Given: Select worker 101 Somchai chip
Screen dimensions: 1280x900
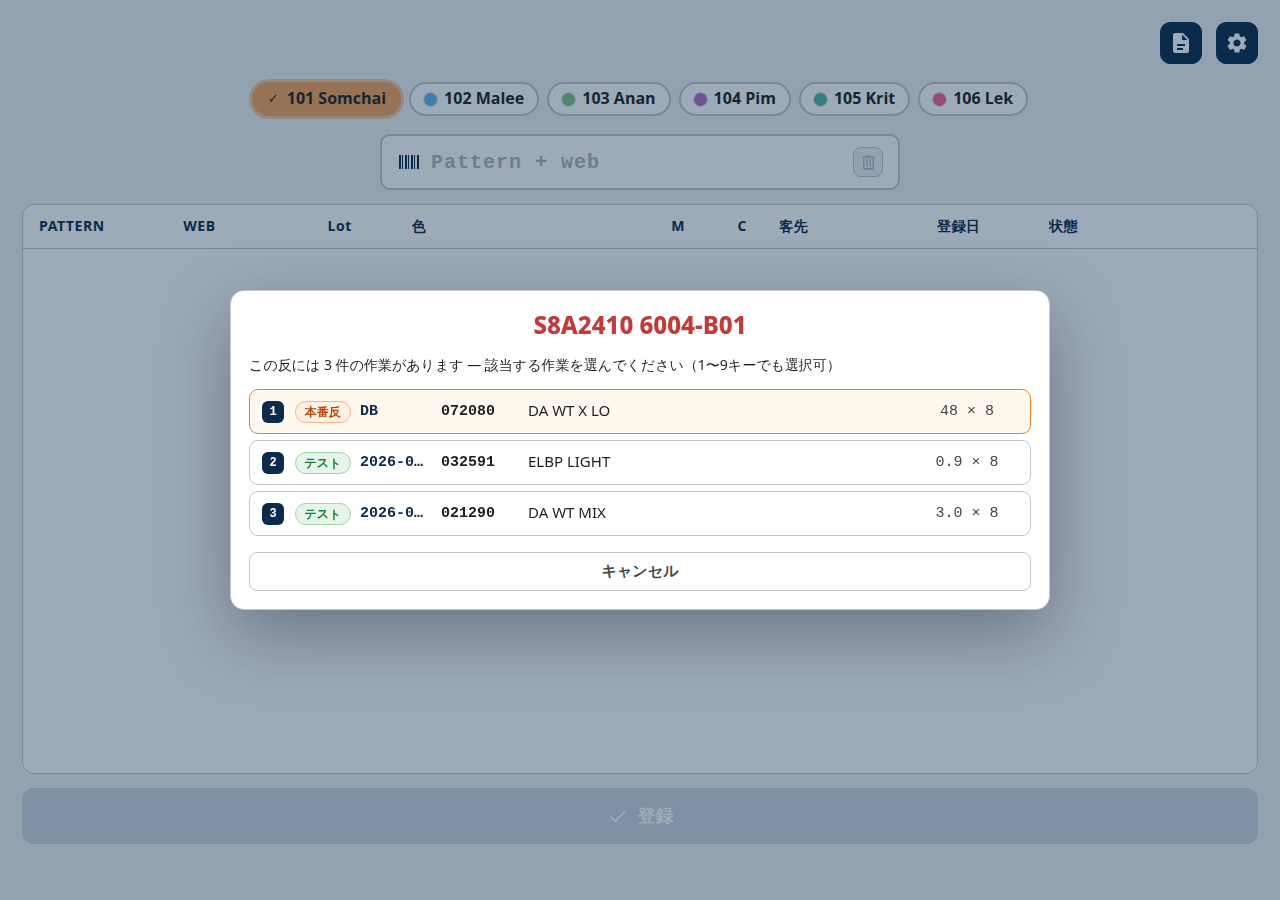Looking at the screenshot, I should pos(326,99).
